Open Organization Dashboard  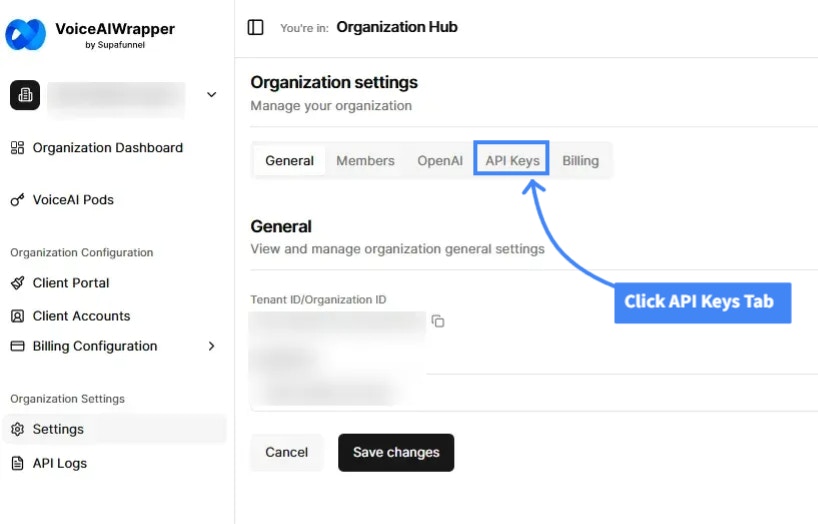[x=107, y=148]
